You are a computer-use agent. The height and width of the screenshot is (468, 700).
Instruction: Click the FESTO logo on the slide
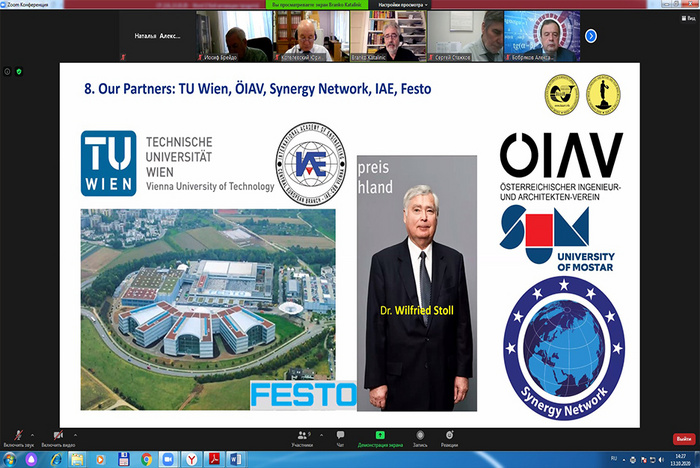tap(304, 395)
